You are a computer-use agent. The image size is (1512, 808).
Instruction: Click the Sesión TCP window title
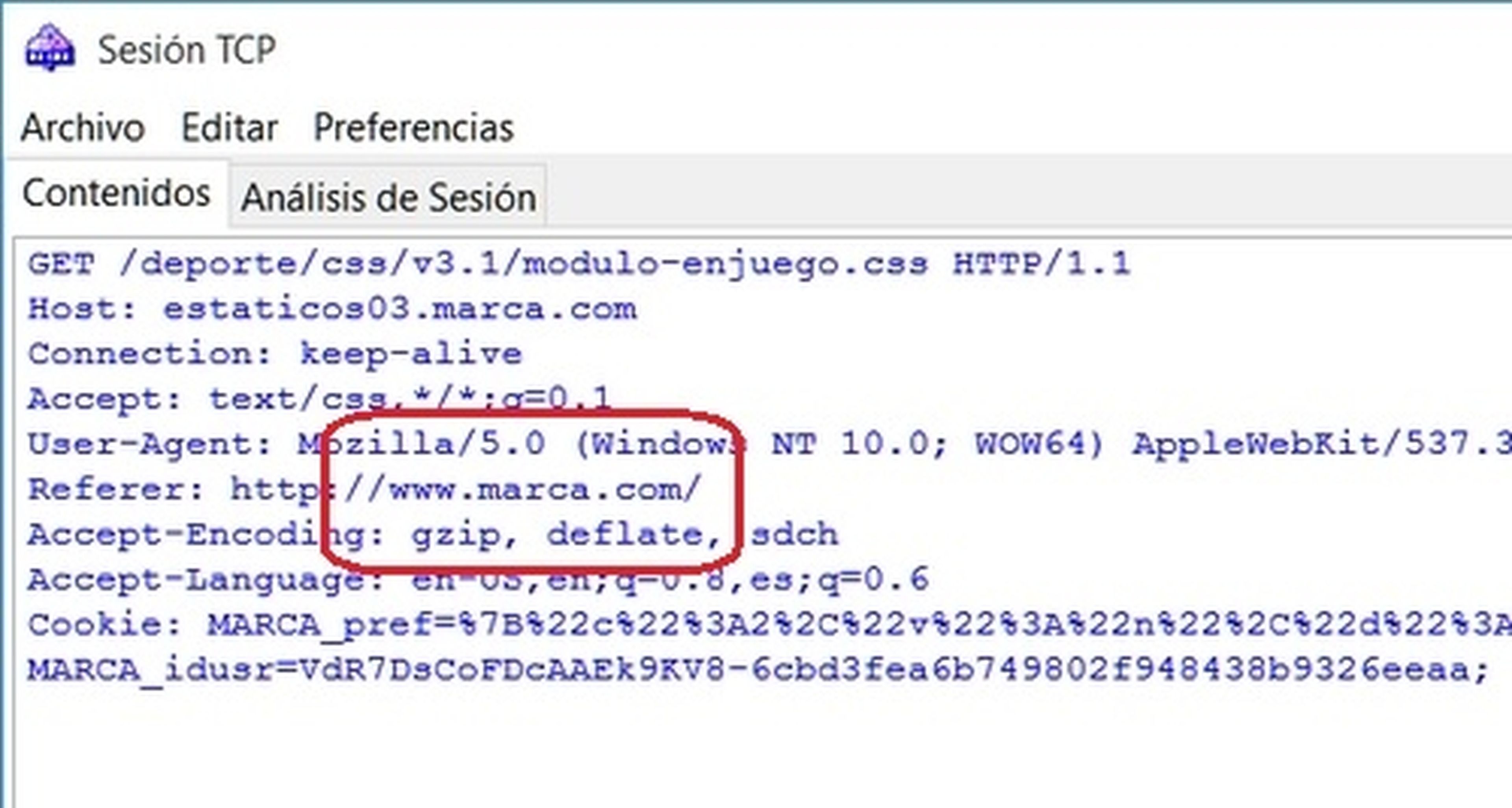pyautogui.click(x=187, y=49)
